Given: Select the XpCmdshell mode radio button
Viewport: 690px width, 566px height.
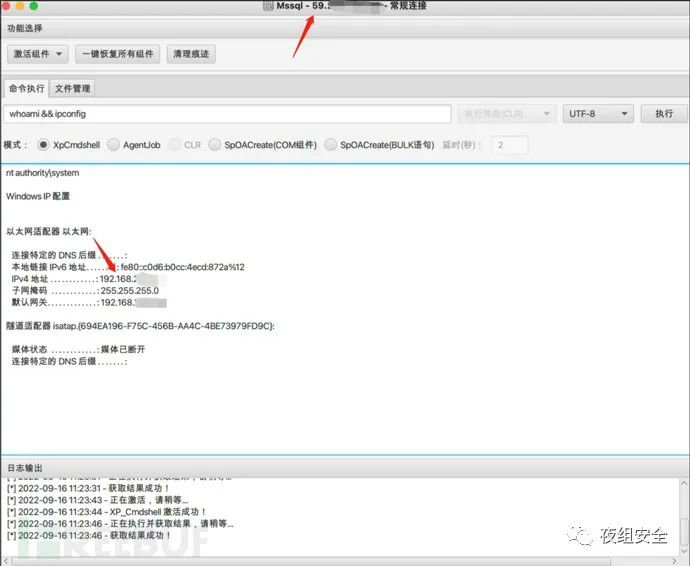Looking at the screenshot, I should coord(43,145).
